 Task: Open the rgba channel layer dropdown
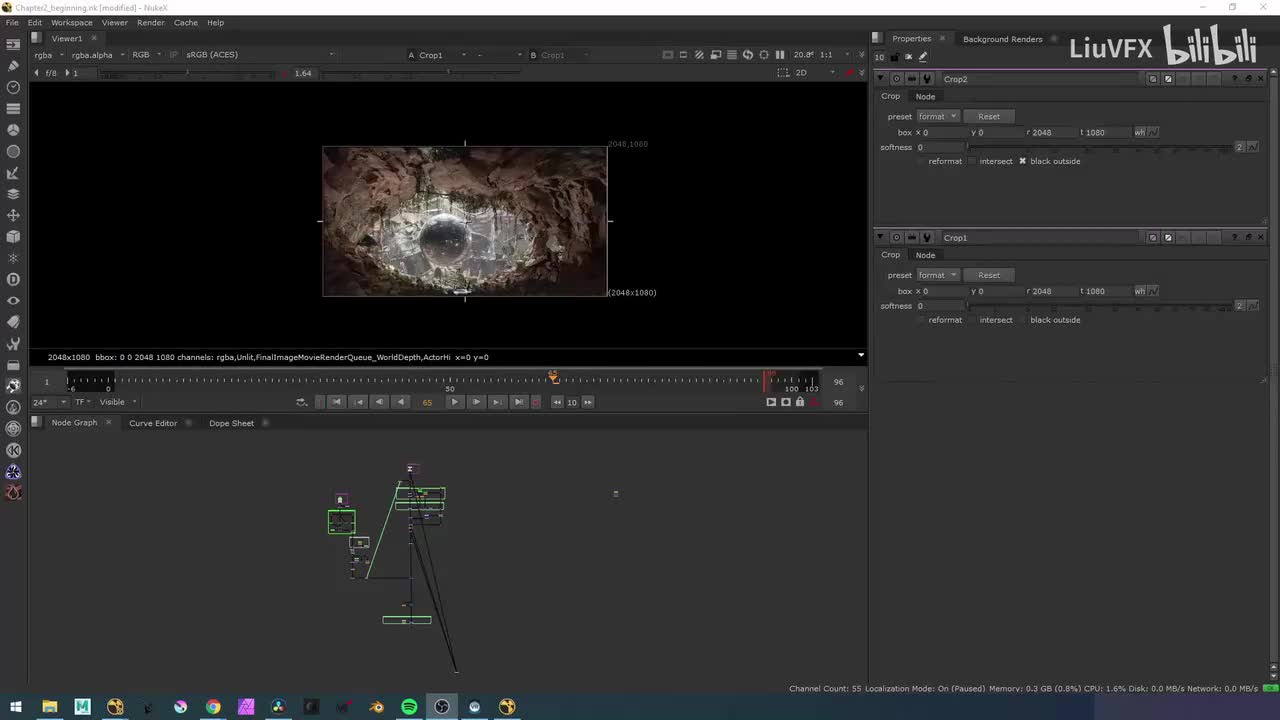(49, 55)
